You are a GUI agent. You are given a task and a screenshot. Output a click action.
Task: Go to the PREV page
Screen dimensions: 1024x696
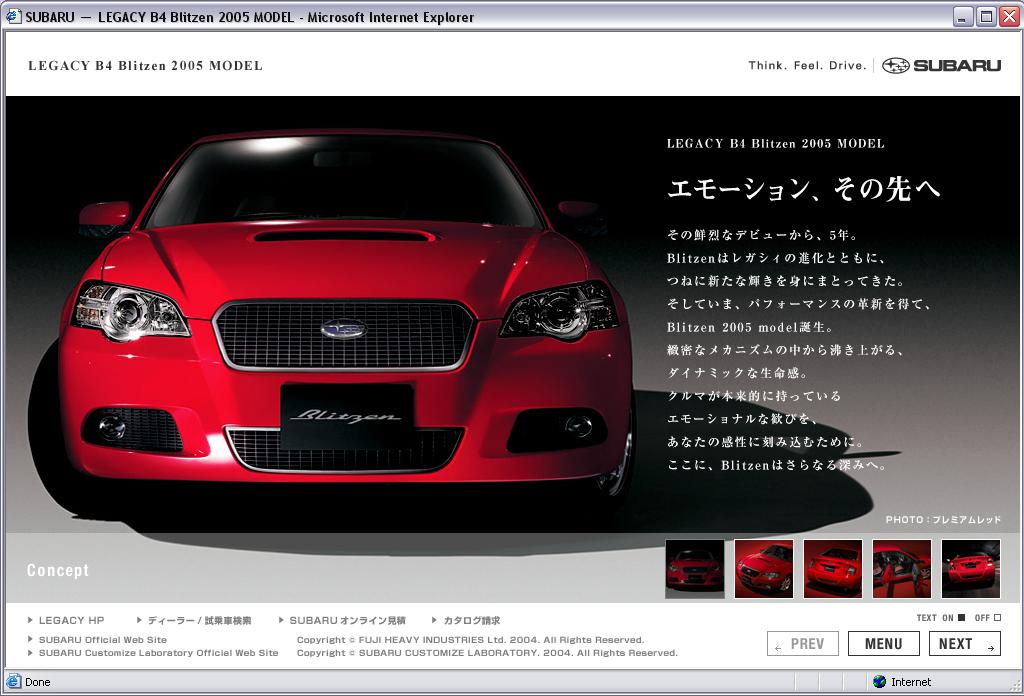tap(803, 644)
